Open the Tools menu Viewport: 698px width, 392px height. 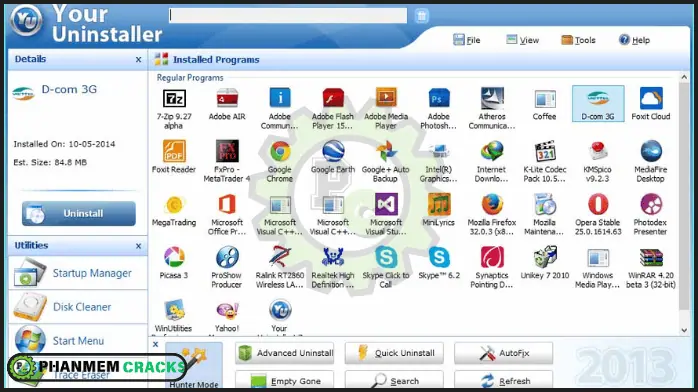[x=578, y=40]
